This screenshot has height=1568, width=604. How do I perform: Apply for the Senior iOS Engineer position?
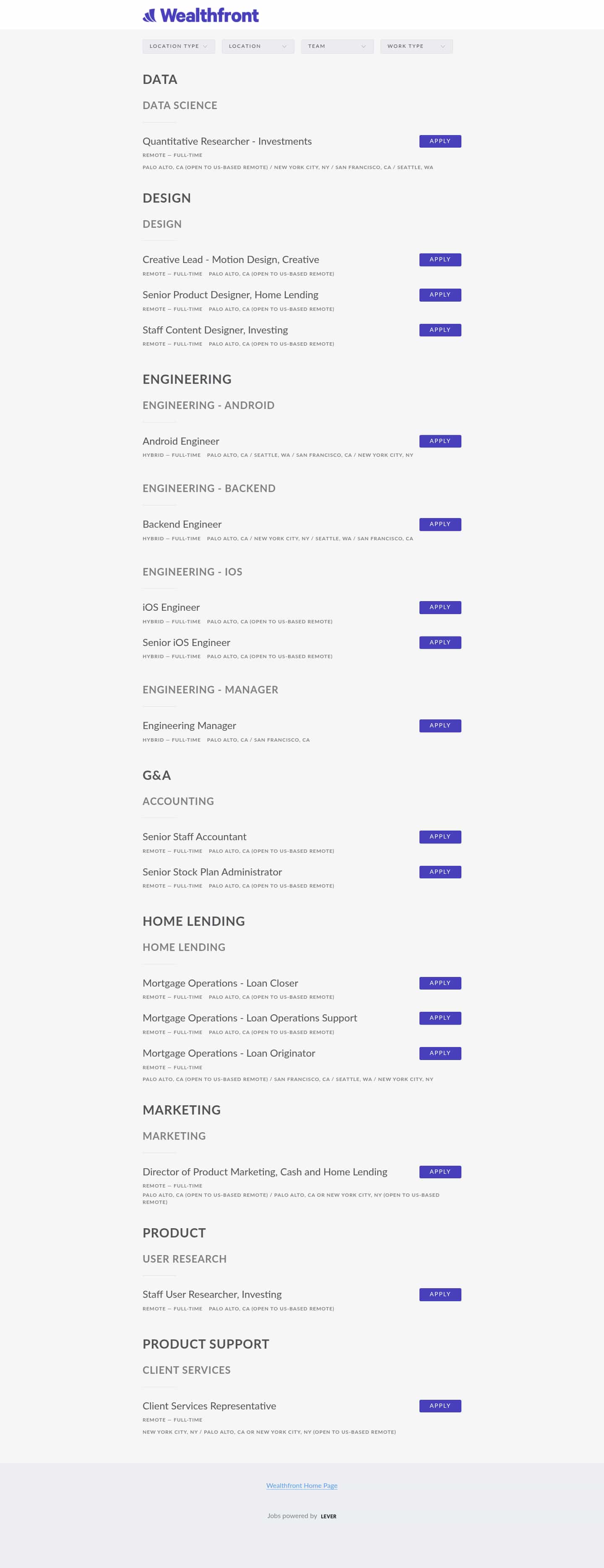(440, 642)
